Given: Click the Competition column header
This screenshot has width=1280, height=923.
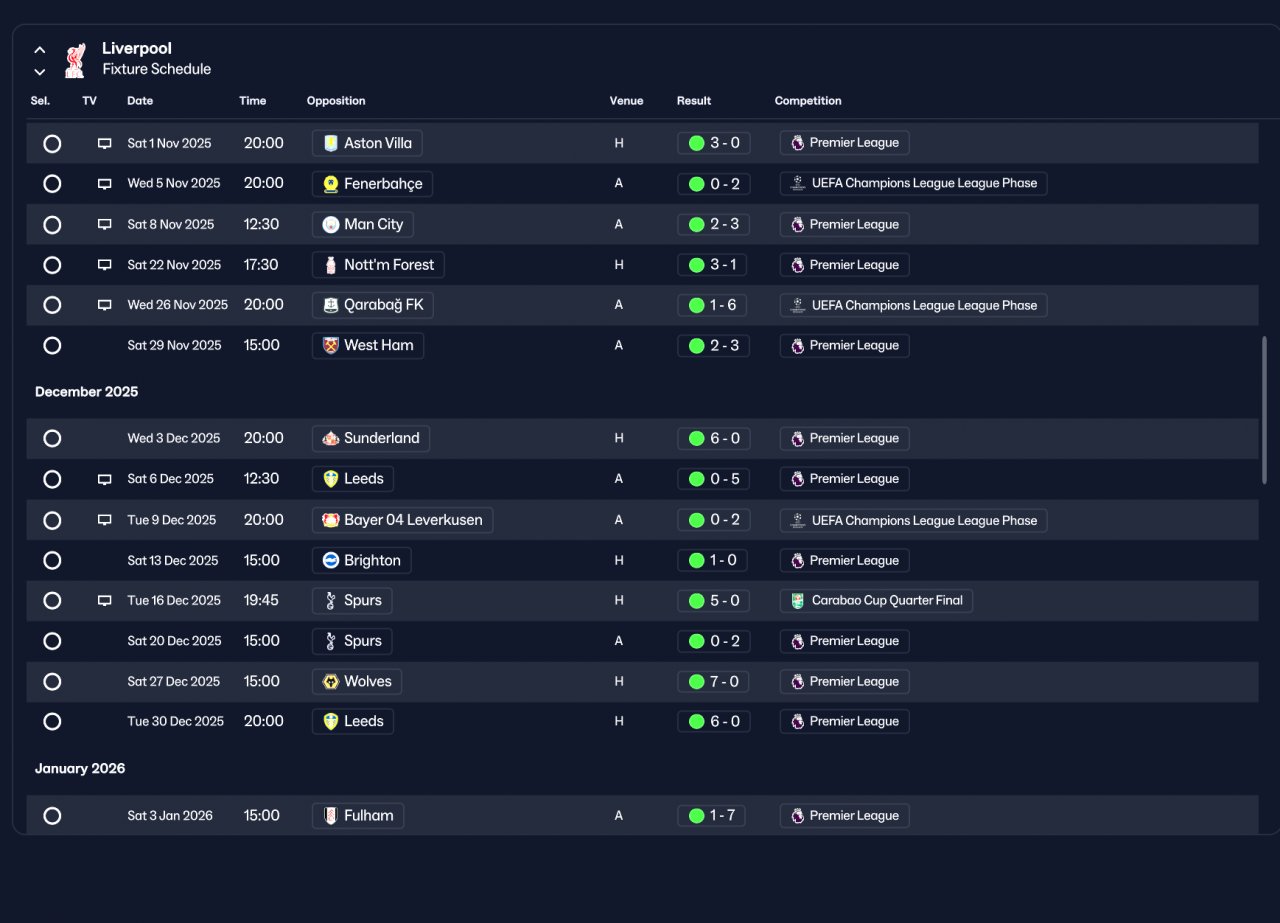Looking at the screenshot, I should point(808,101).
